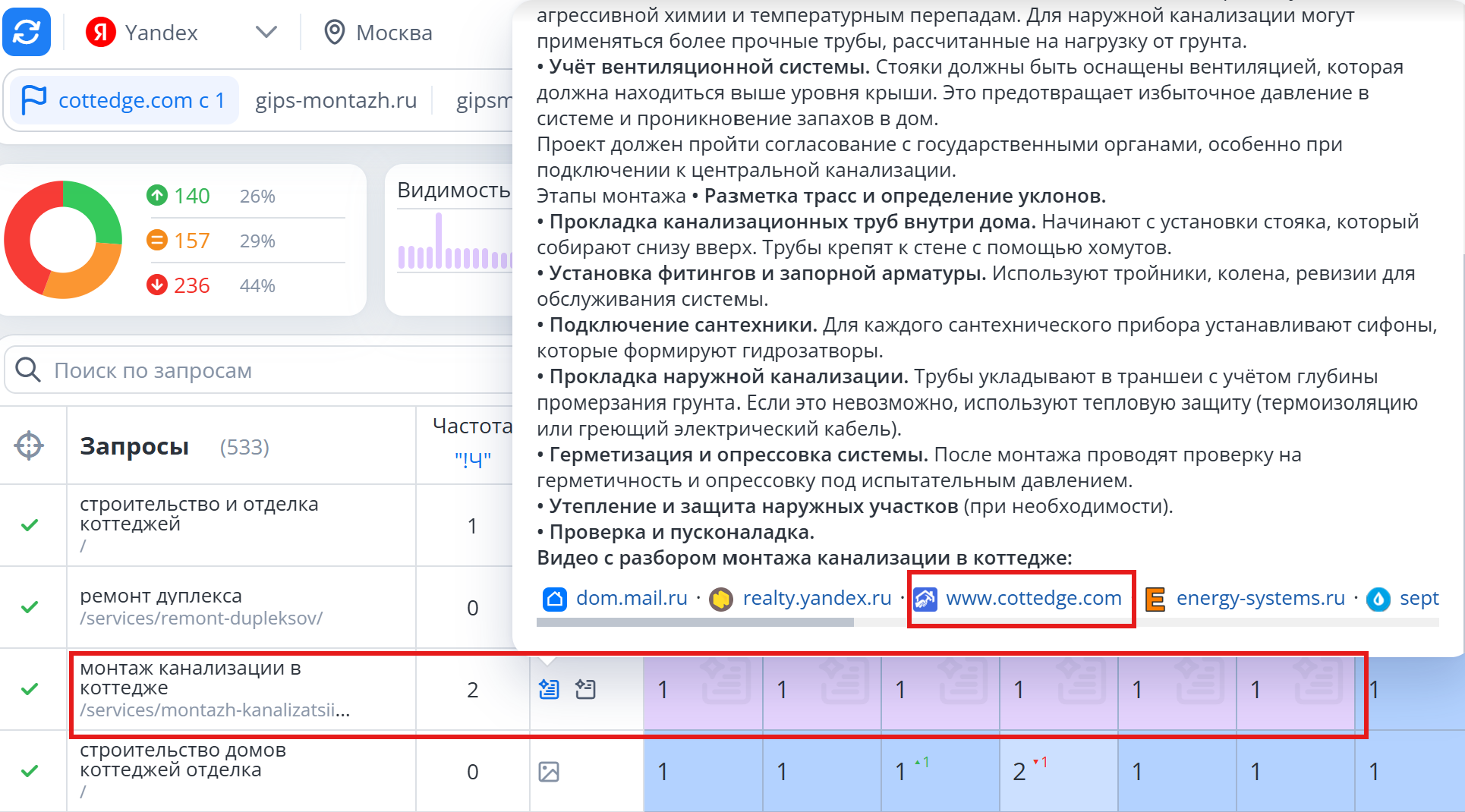Click the orange E energy-systems favicon
This screenshot has width=1465, height=812.
point(1155,600)
